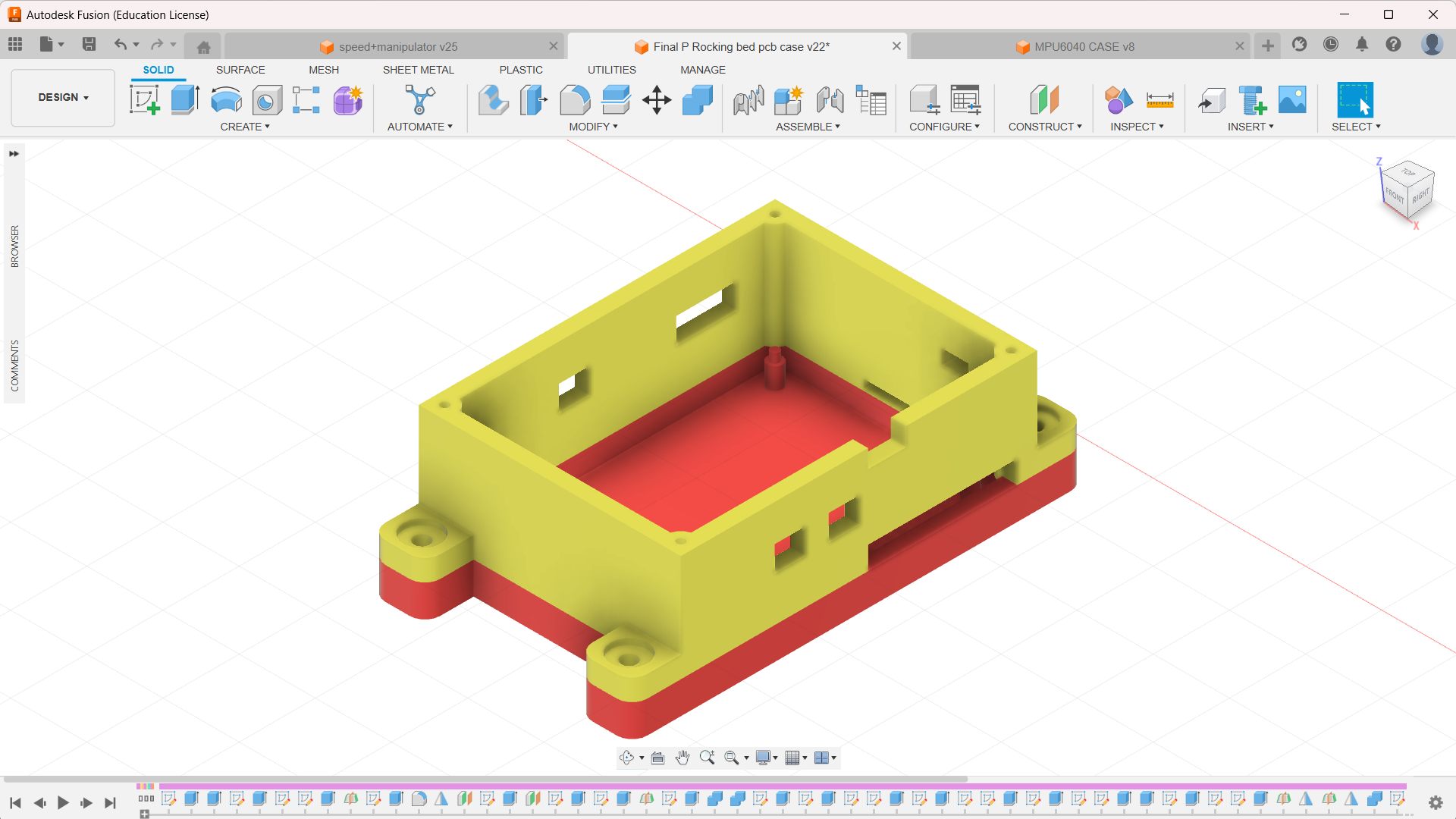Click the Extrude tool icon
The height and width of the screenshot is (819, 1456).
click(x=185, y=100)
